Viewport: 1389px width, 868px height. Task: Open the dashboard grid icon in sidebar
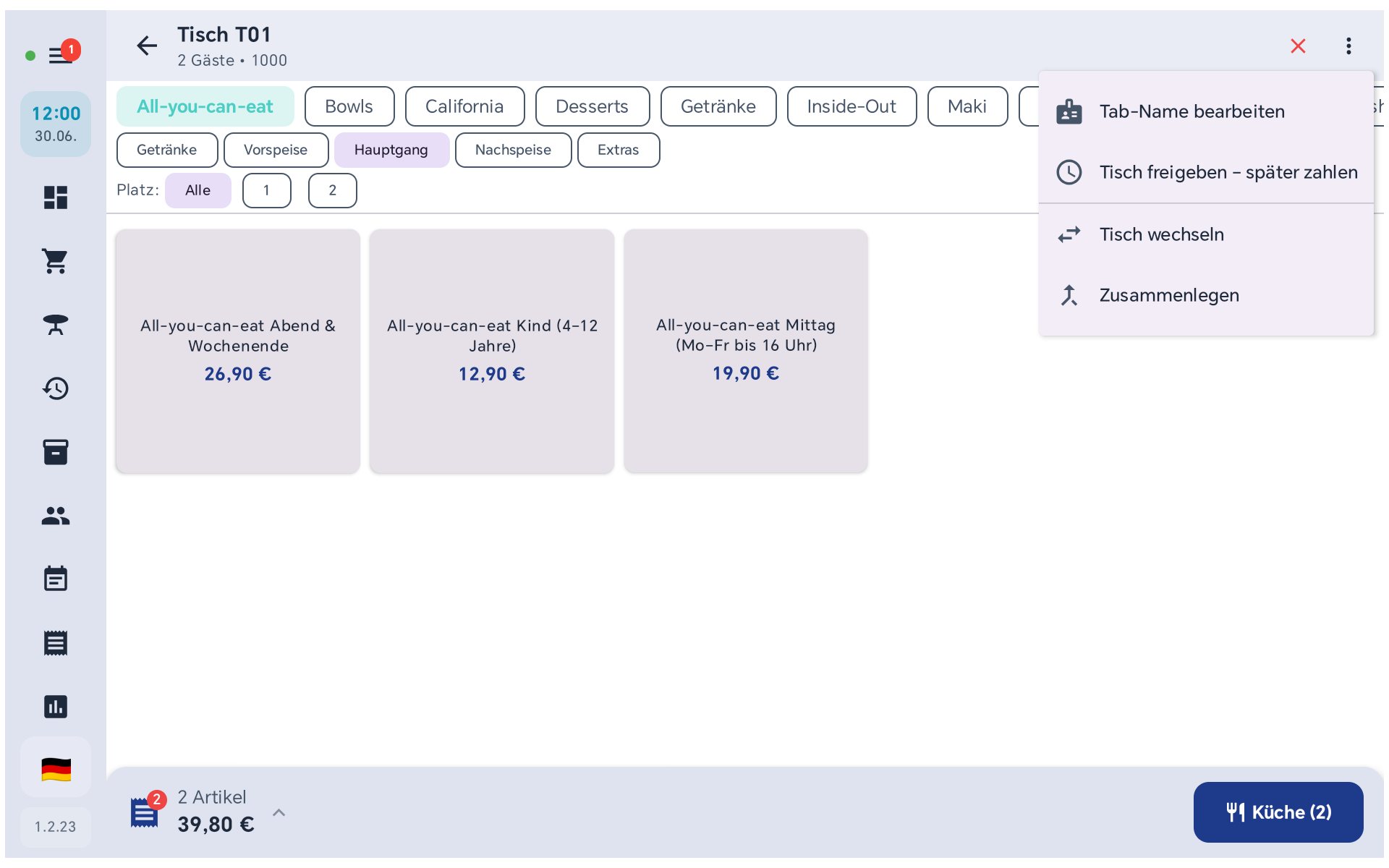tap(56, 197)
